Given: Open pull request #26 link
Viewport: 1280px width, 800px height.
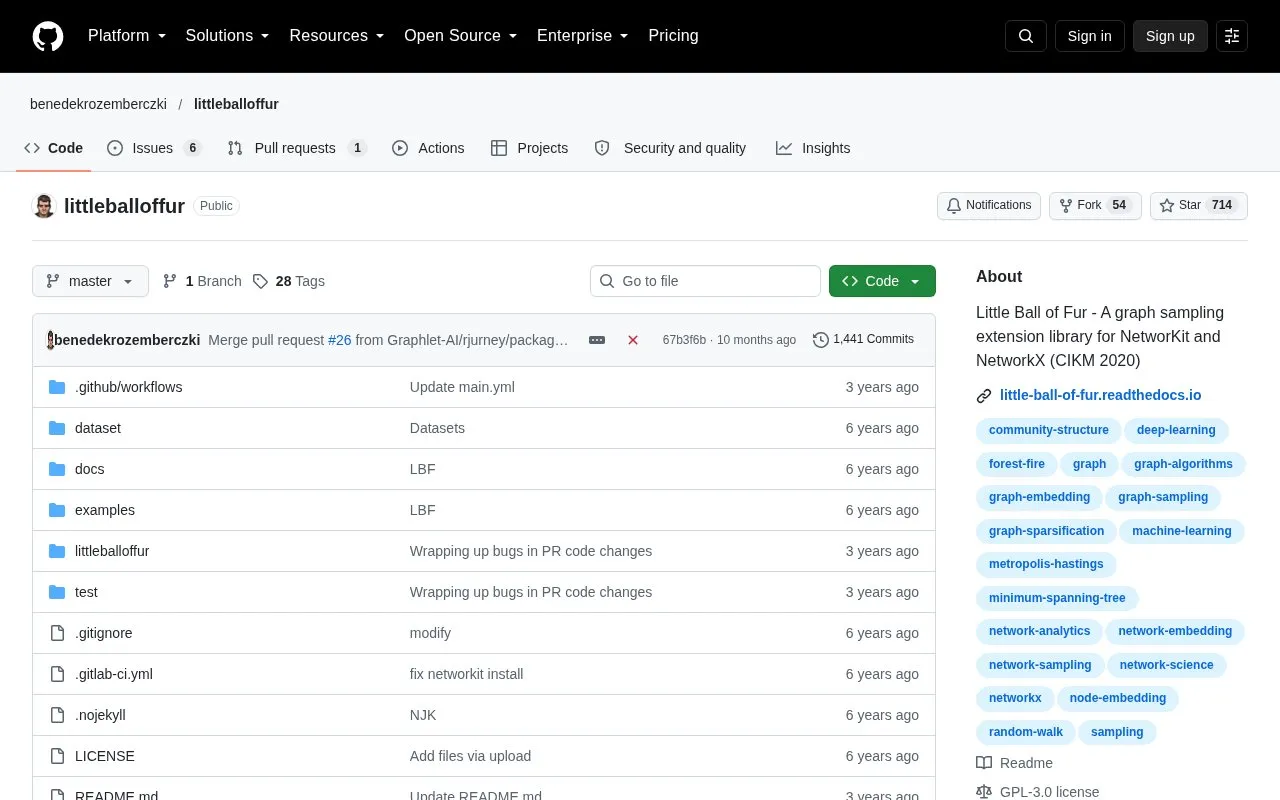Looking at the screenshot, I should tap(340, 340).
